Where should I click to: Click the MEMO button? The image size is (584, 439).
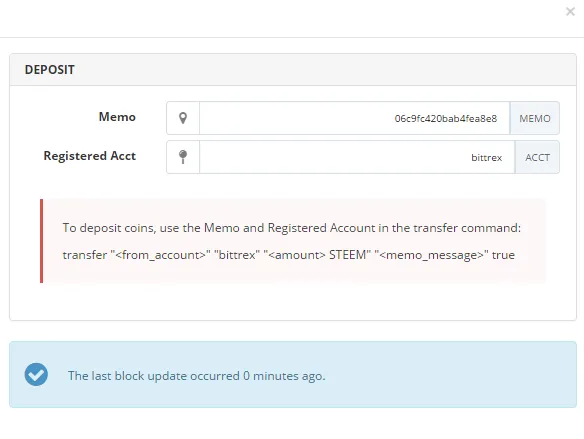pyautogui.click(x=534, y=118)
